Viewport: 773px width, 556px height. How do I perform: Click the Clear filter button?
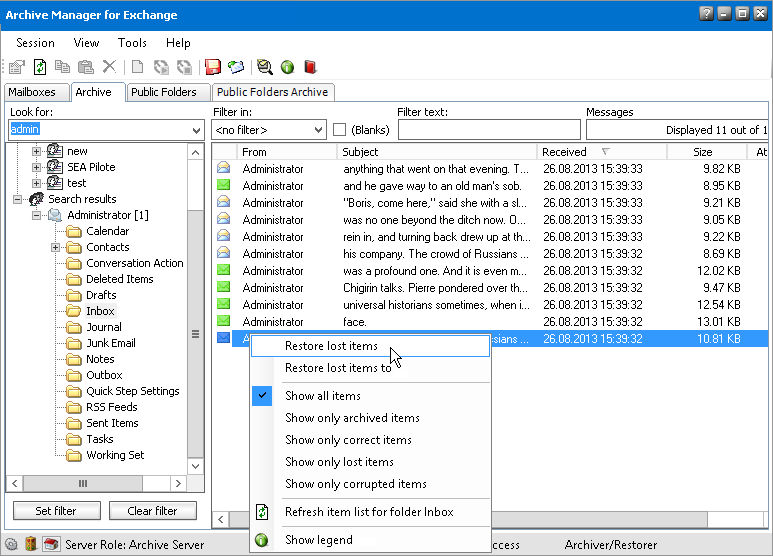[x=153, y=511]
